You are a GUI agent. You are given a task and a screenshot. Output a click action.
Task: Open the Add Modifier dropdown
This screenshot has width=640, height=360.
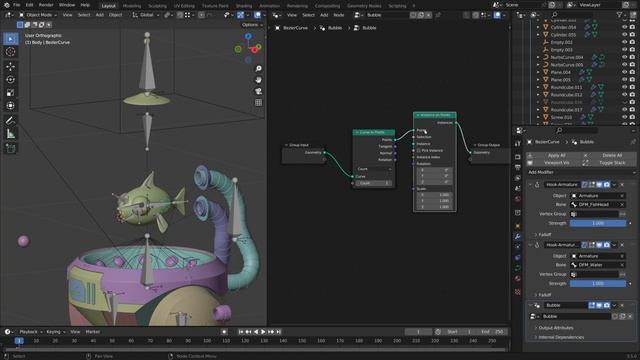pos(581,172)
